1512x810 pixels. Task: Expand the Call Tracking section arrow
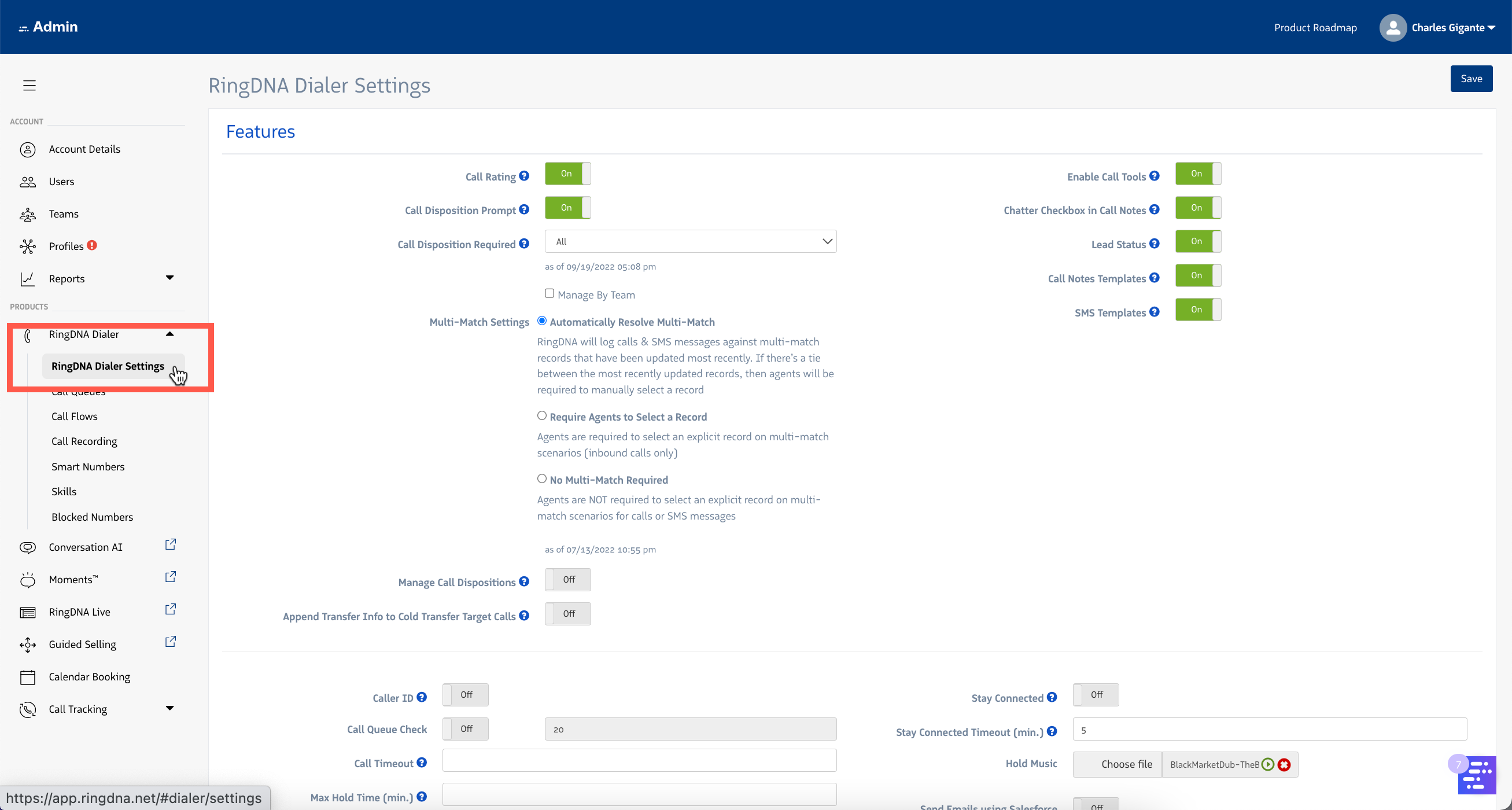pyautogui.click(x=169, y=708)
